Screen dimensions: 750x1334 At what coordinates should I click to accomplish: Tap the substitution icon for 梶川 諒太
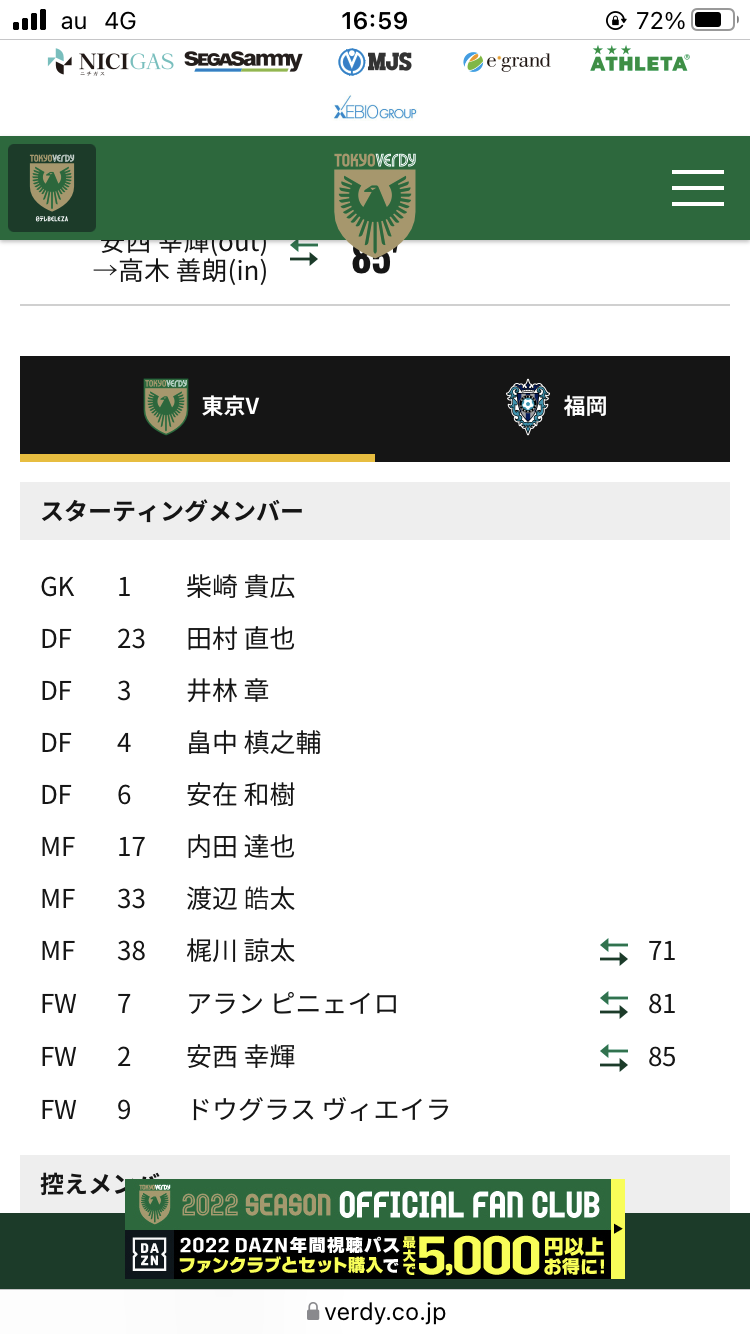tap(614, 951)
